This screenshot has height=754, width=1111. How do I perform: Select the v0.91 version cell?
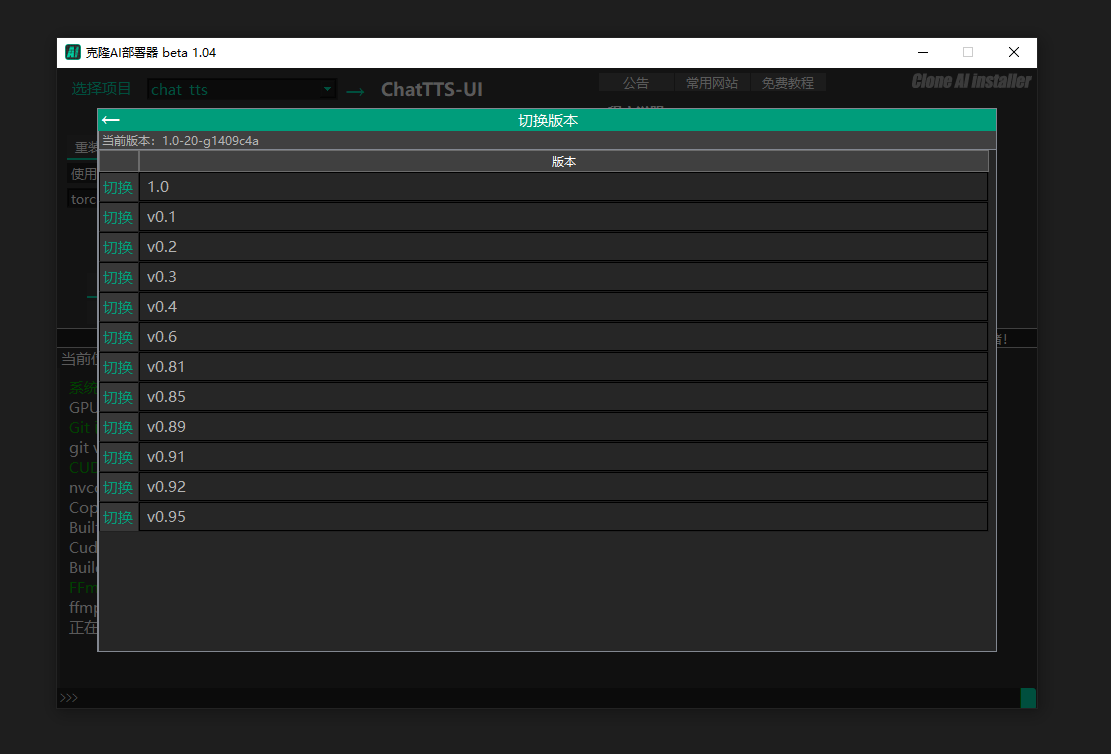[563, 457]
